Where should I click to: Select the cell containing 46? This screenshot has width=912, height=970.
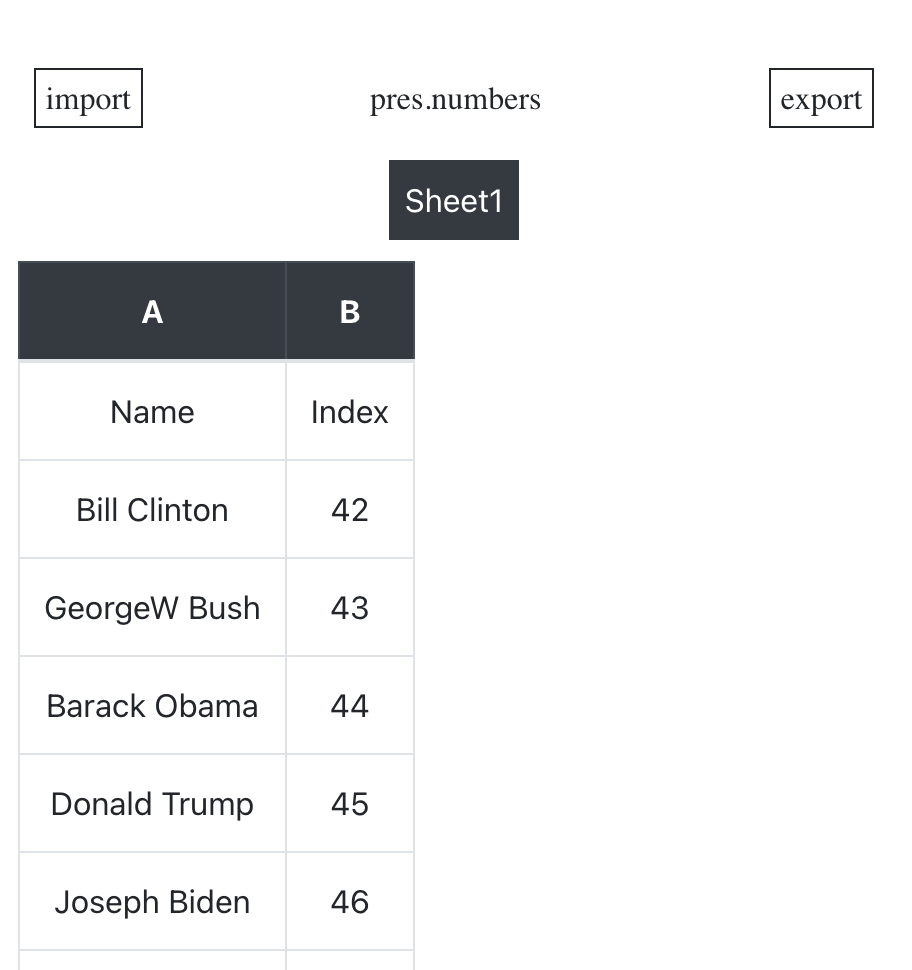coord(350,902)
